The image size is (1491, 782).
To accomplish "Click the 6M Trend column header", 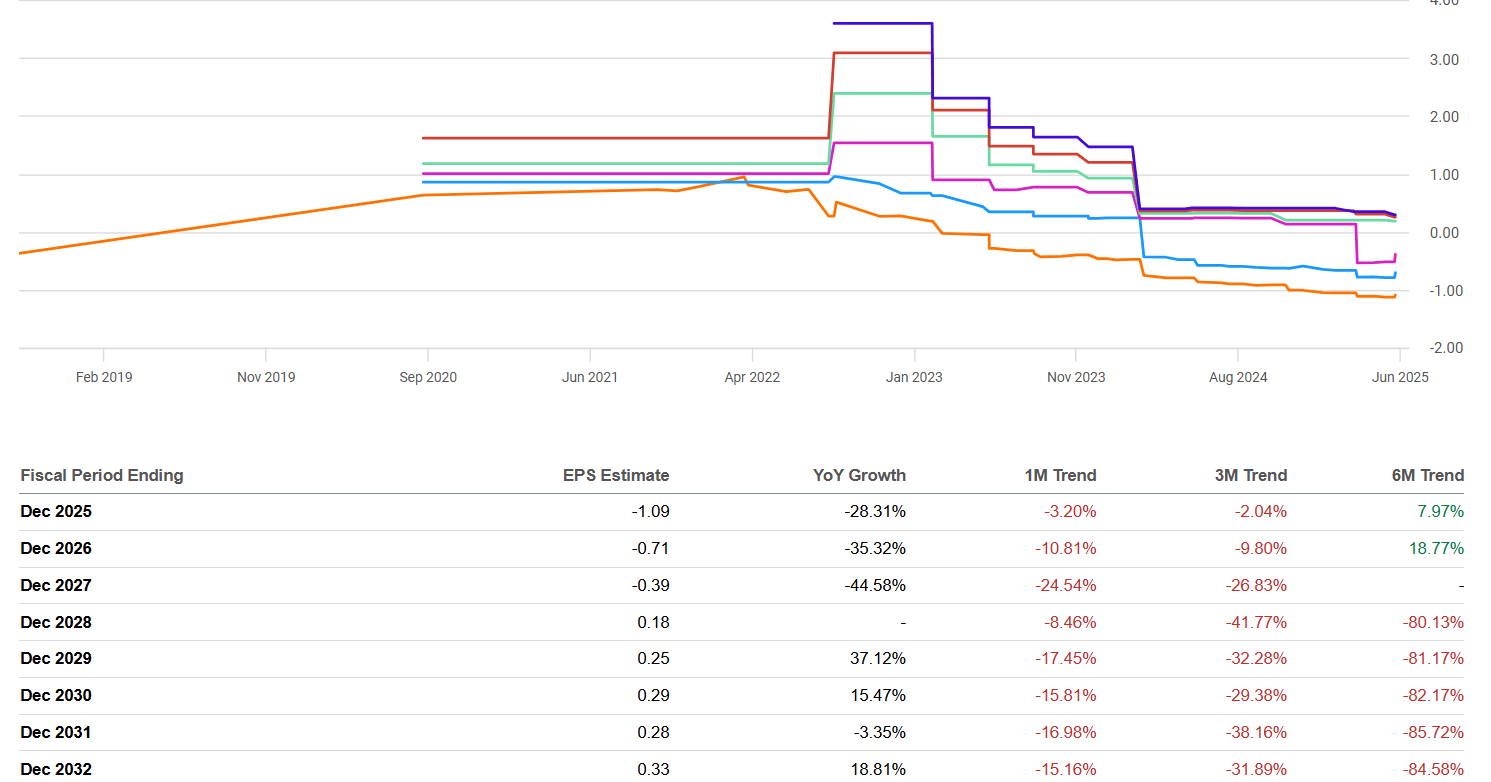I will (x=1427, y=476).
